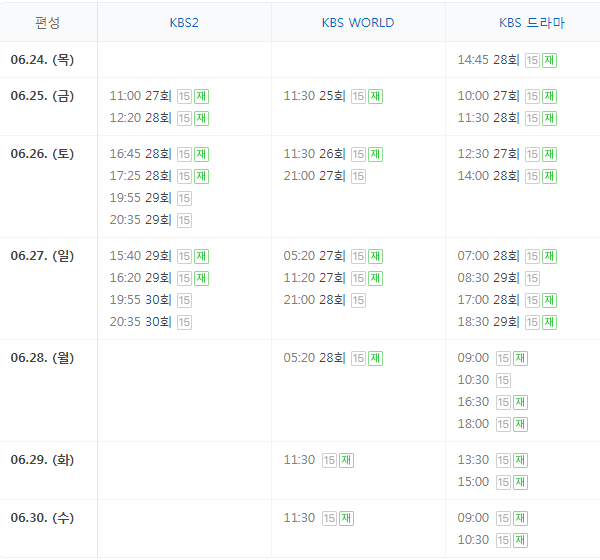
Task: Click the KBS2 16:20 29회 entry
Action: [140, 278]
